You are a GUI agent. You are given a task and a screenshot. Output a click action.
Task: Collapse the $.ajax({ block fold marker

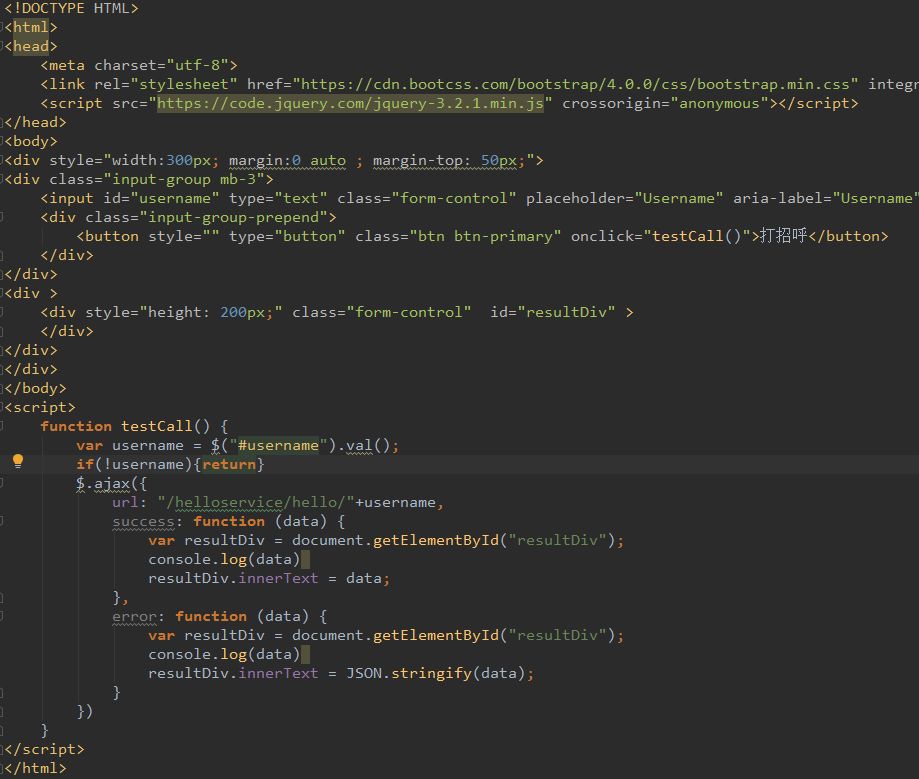click(2, 483)
